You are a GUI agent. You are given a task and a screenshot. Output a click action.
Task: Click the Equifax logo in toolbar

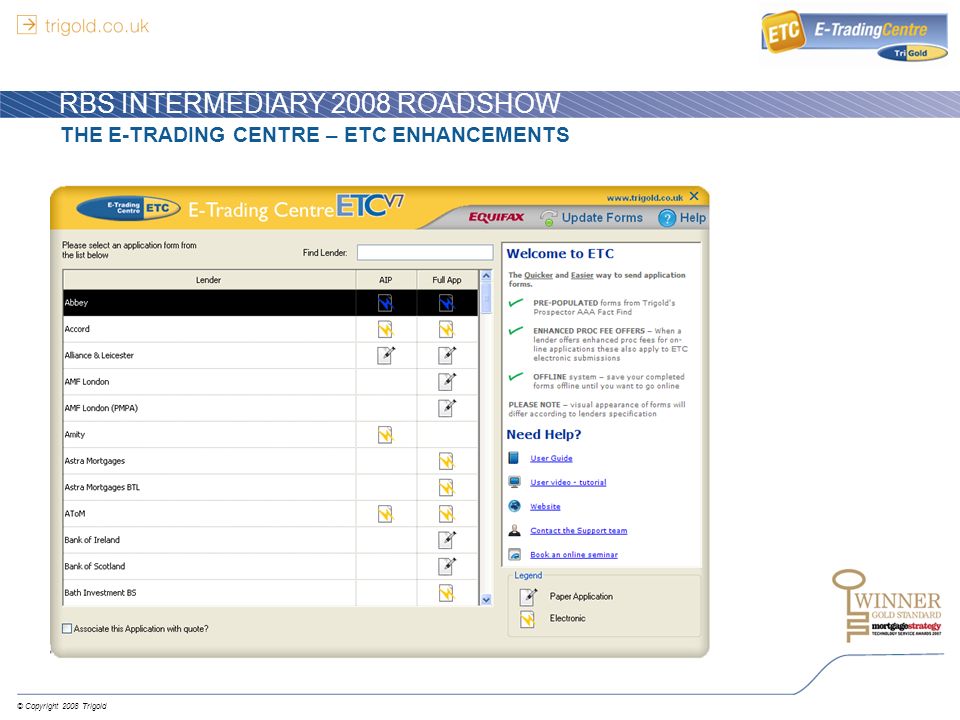coord(497,217)
